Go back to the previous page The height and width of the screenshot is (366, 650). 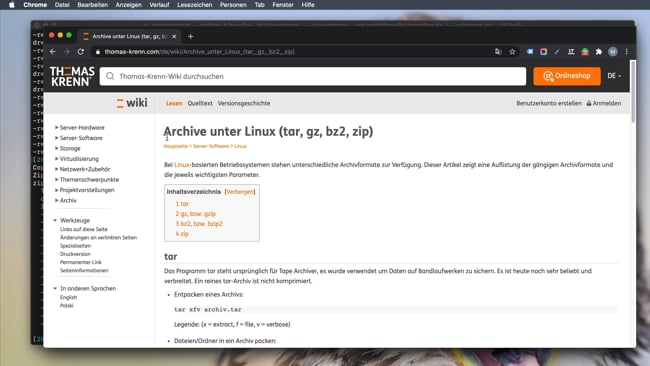53,52
